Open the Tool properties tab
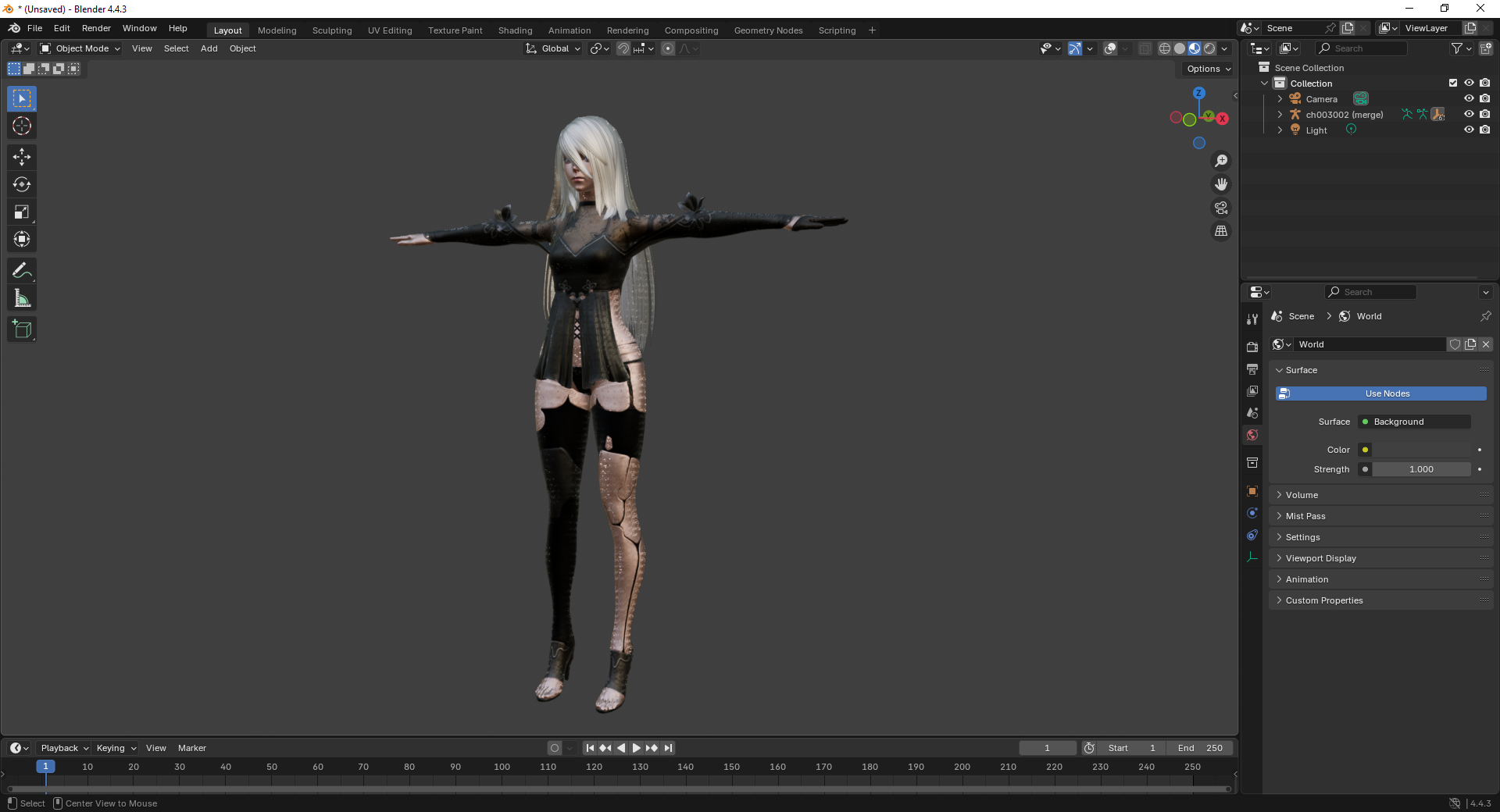This screenshot has width=1500, height=812. 1252,319
